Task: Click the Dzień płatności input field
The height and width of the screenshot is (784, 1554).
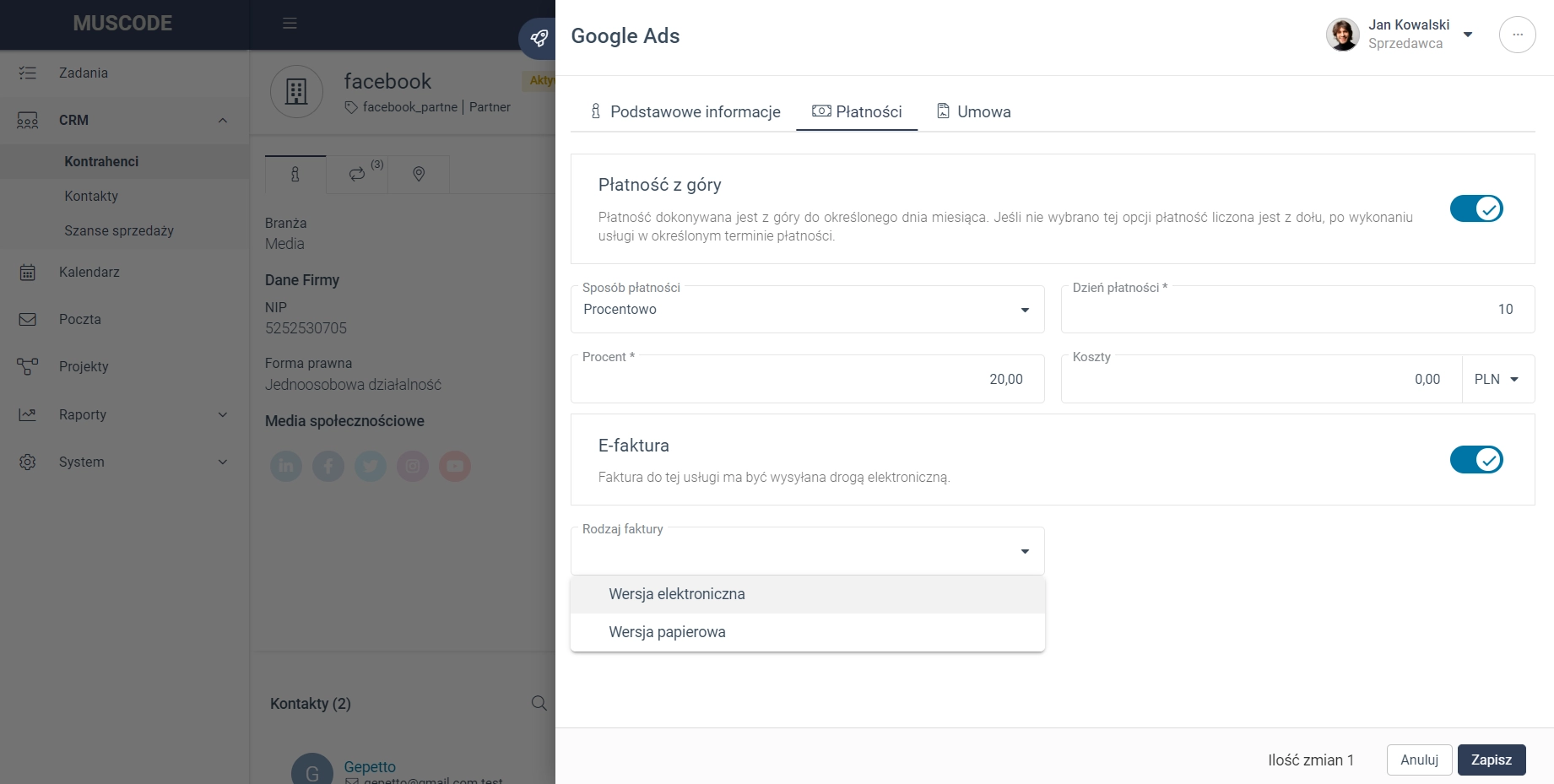Action: 1297,309
